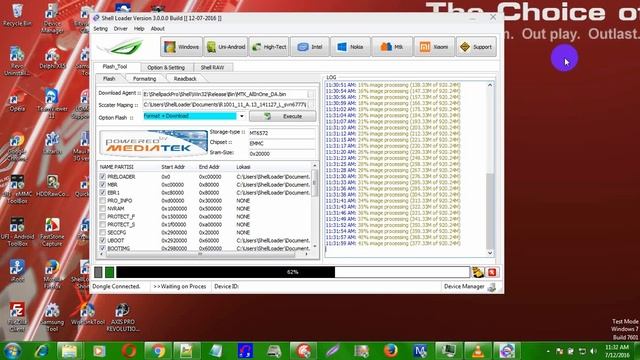Select the Mtk platform button
The height and width of the screenshot is (360, 640).
click(392, 47)
